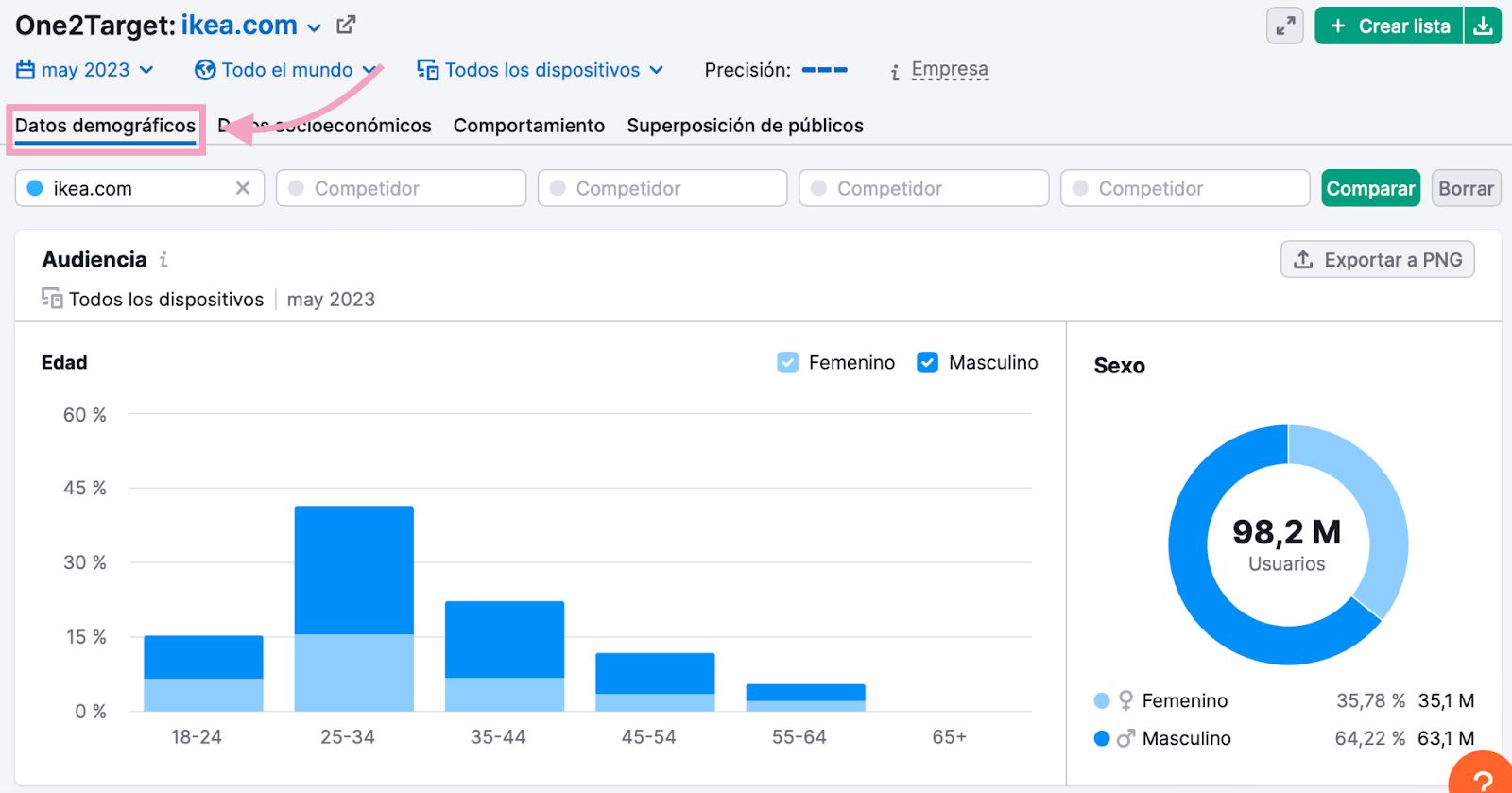This screenshot has width=1512, height=793.
Task: Click the calendar icon beside may 2023
Action: (x=26, y=70)
